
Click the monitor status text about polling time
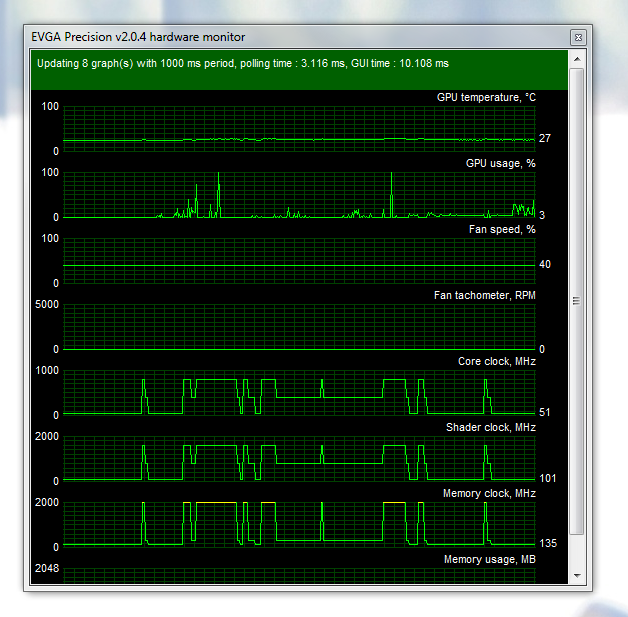tap(243, 64)
